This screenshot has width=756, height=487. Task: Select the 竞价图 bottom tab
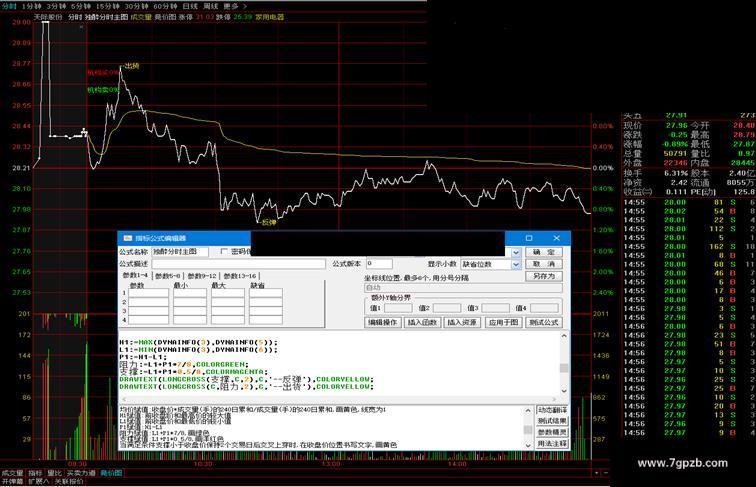coord(111,473)
